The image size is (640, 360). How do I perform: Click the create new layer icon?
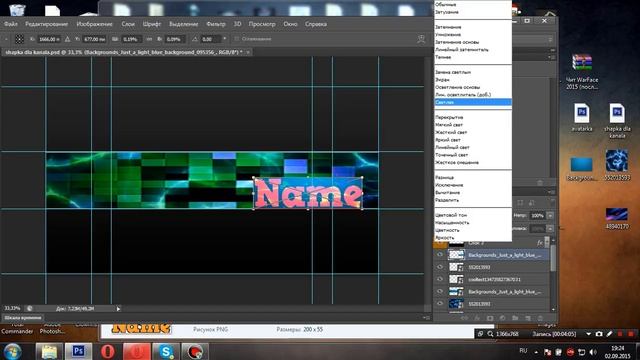coord(528,318)
